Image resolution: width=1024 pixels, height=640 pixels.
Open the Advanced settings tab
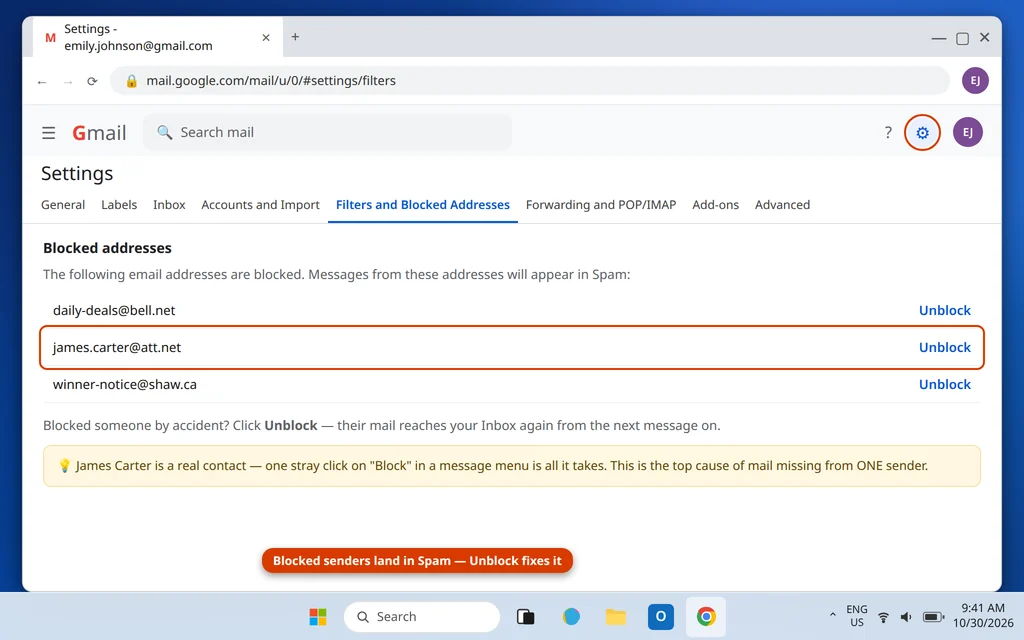tap(782, 205)
